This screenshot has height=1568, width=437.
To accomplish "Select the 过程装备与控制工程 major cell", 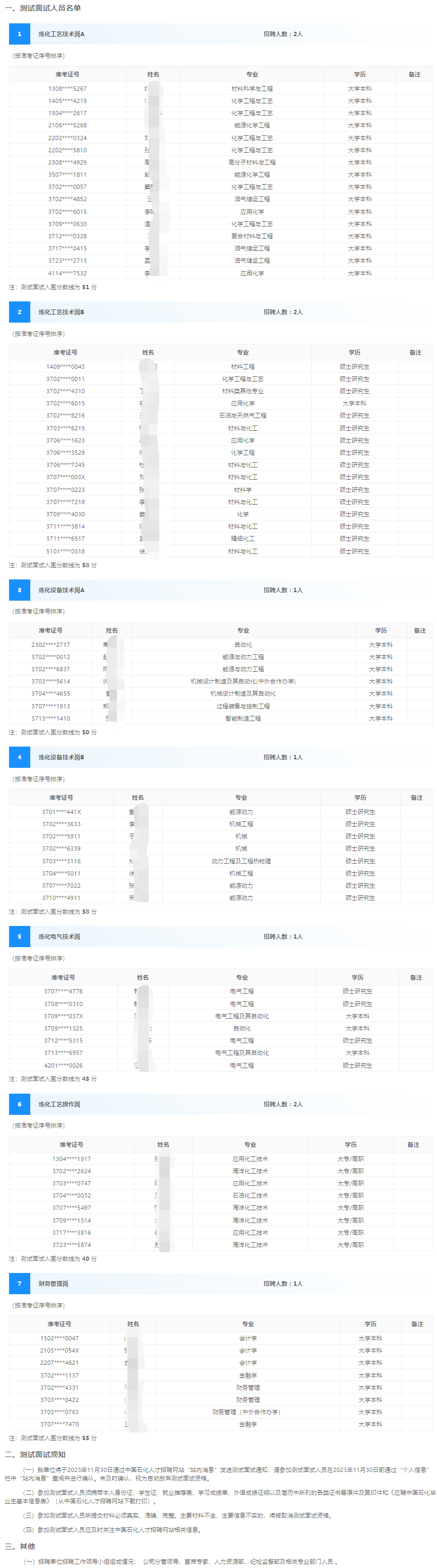I will coord(243,706).
